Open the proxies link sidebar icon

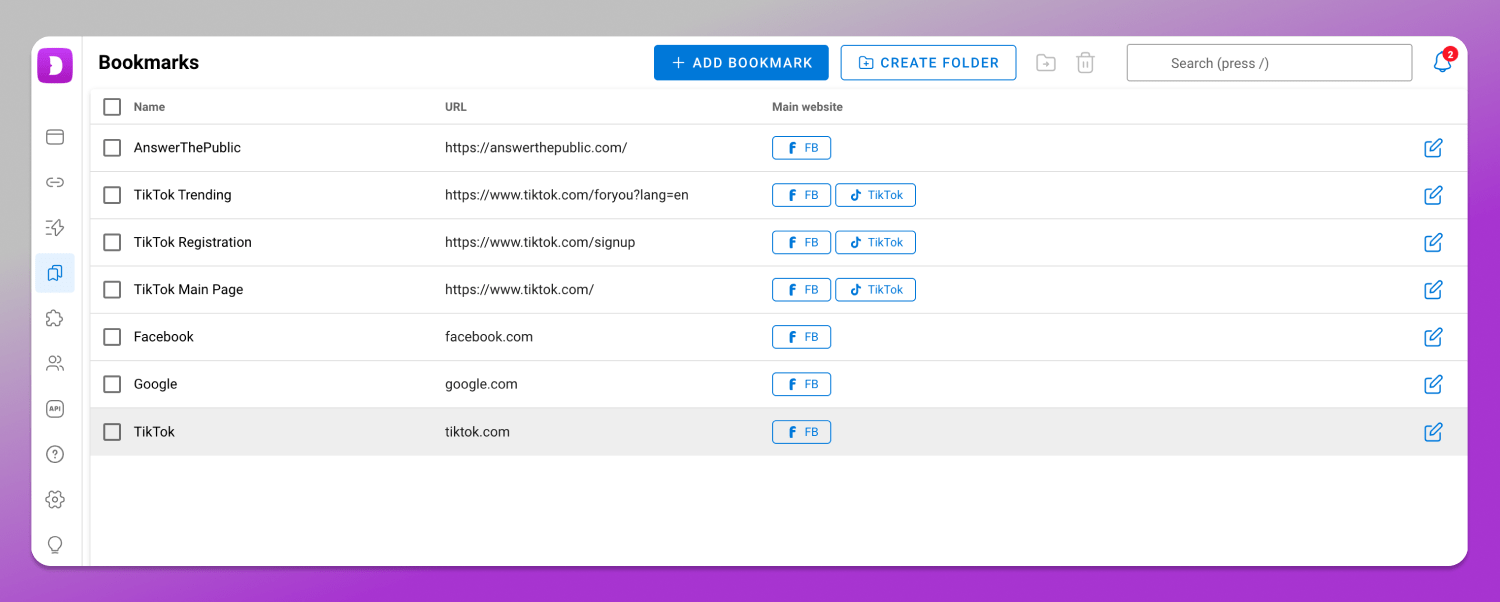coord(55,182)
